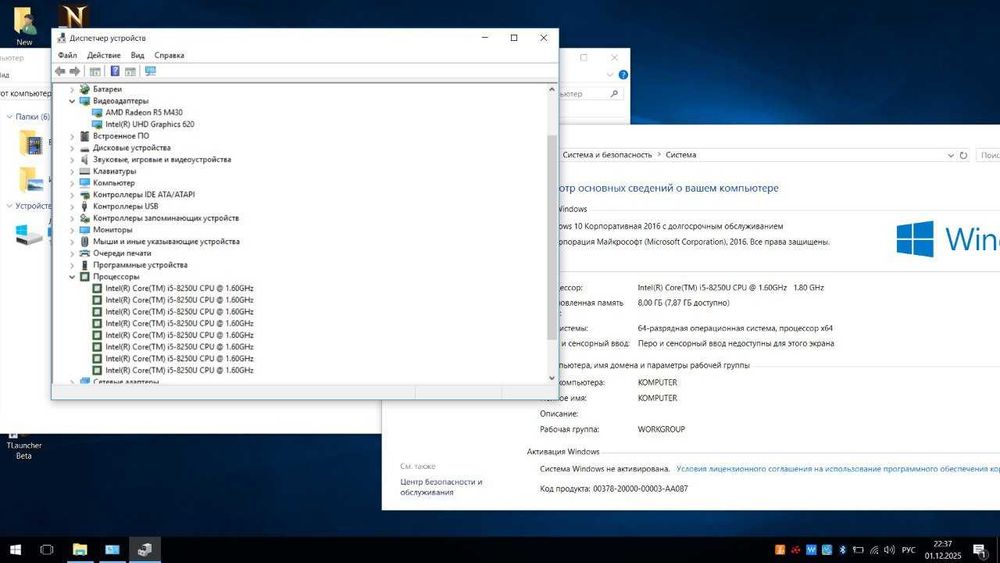Toggle the action pane icon beside Help
The height and width of the screenshot is (563, 1000).
130,71
